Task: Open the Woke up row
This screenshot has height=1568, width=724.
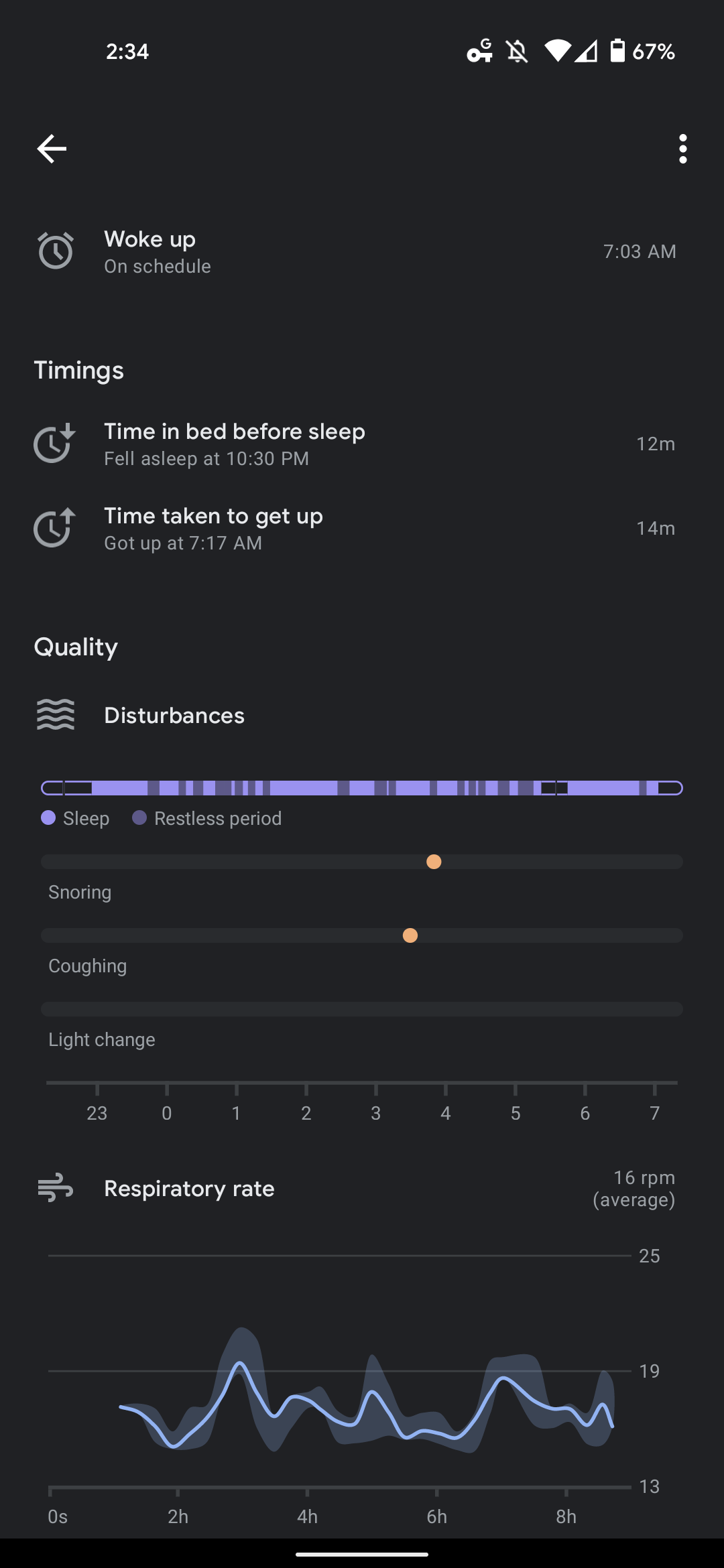Action: coord(362,252)
